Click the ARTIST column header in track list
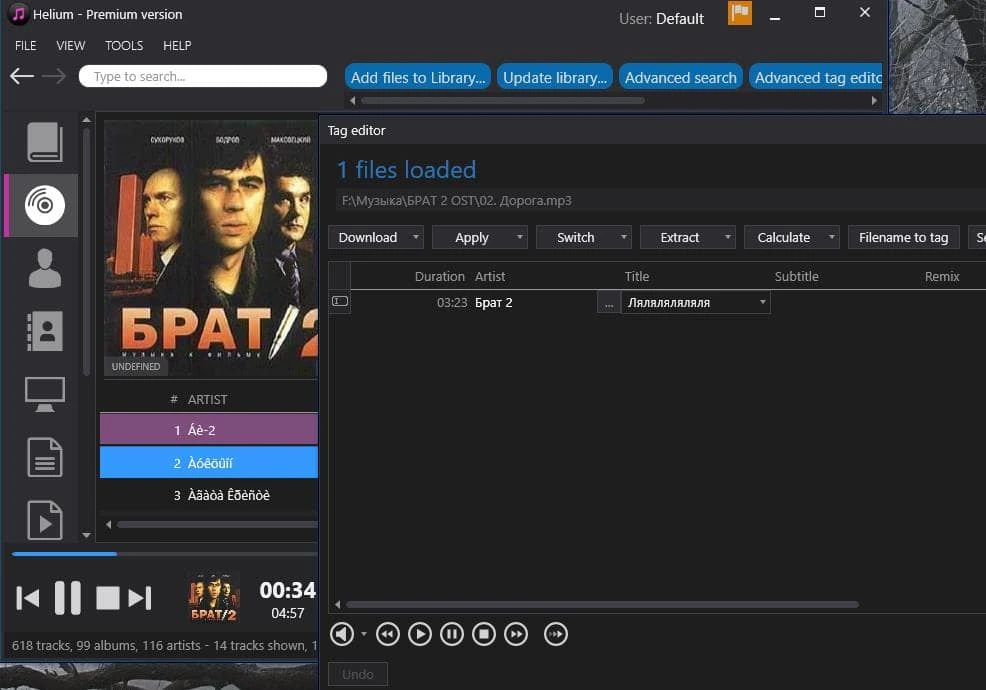Screen dimensions: 986x690 (208, 399)
